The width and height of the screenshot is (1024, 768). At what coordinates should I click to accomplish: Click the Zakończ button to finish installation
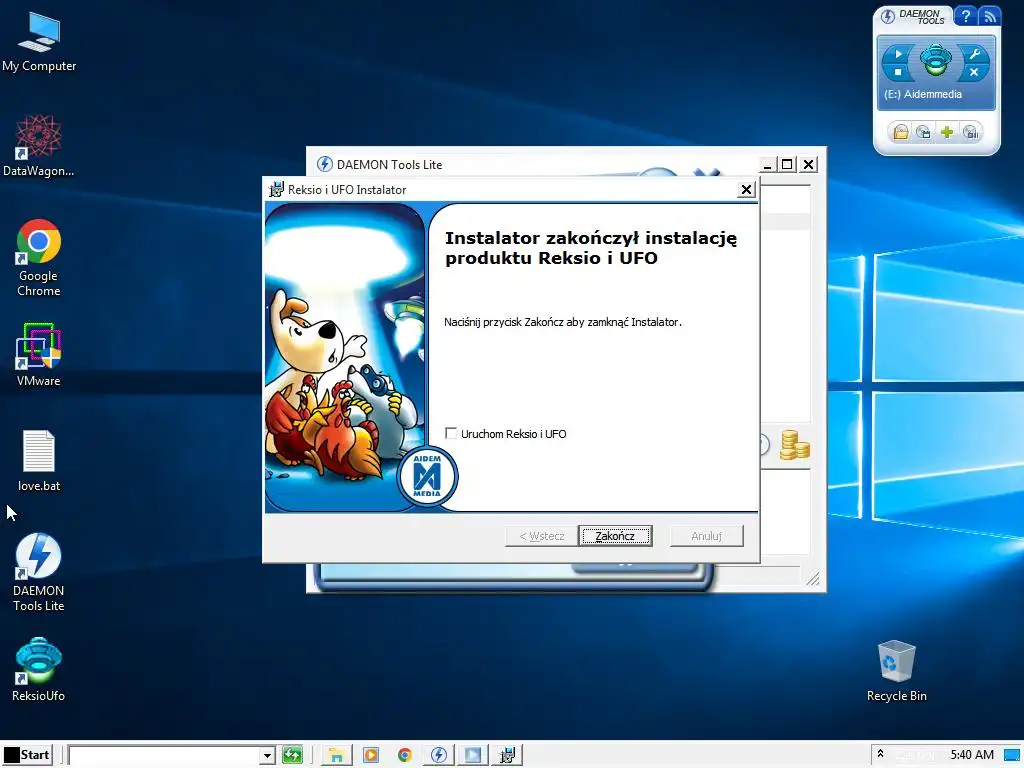click(x=615, y=536)
